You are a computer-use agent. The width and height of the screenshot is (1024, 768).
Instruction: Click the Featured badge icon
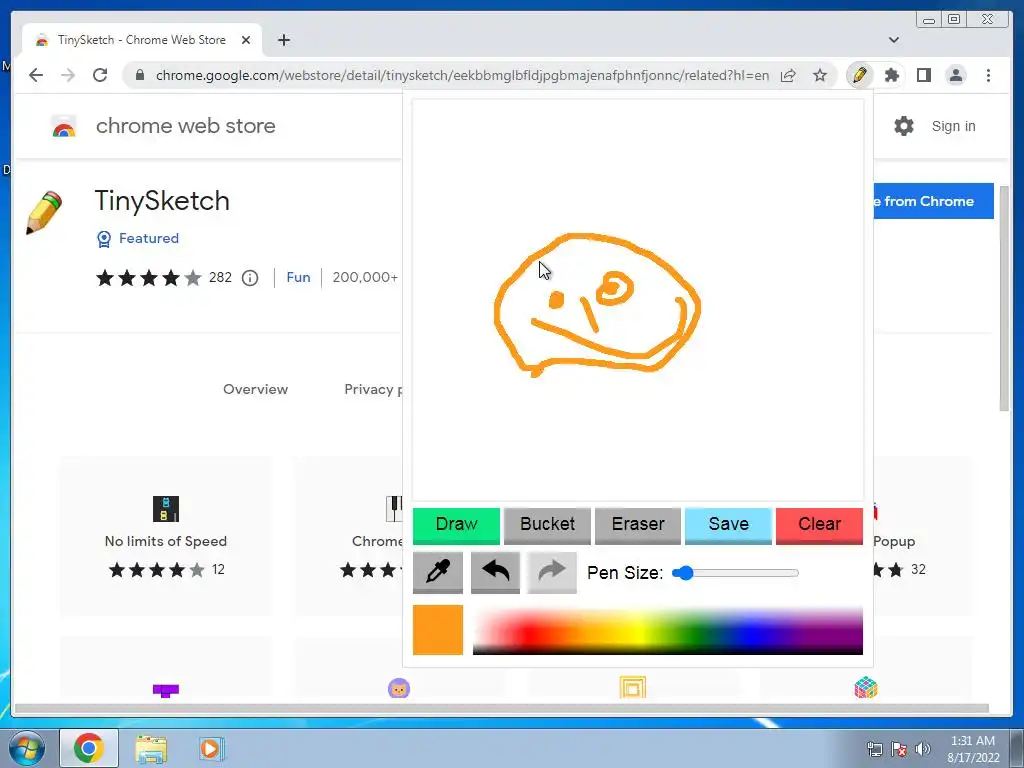[x=104, y=239]
